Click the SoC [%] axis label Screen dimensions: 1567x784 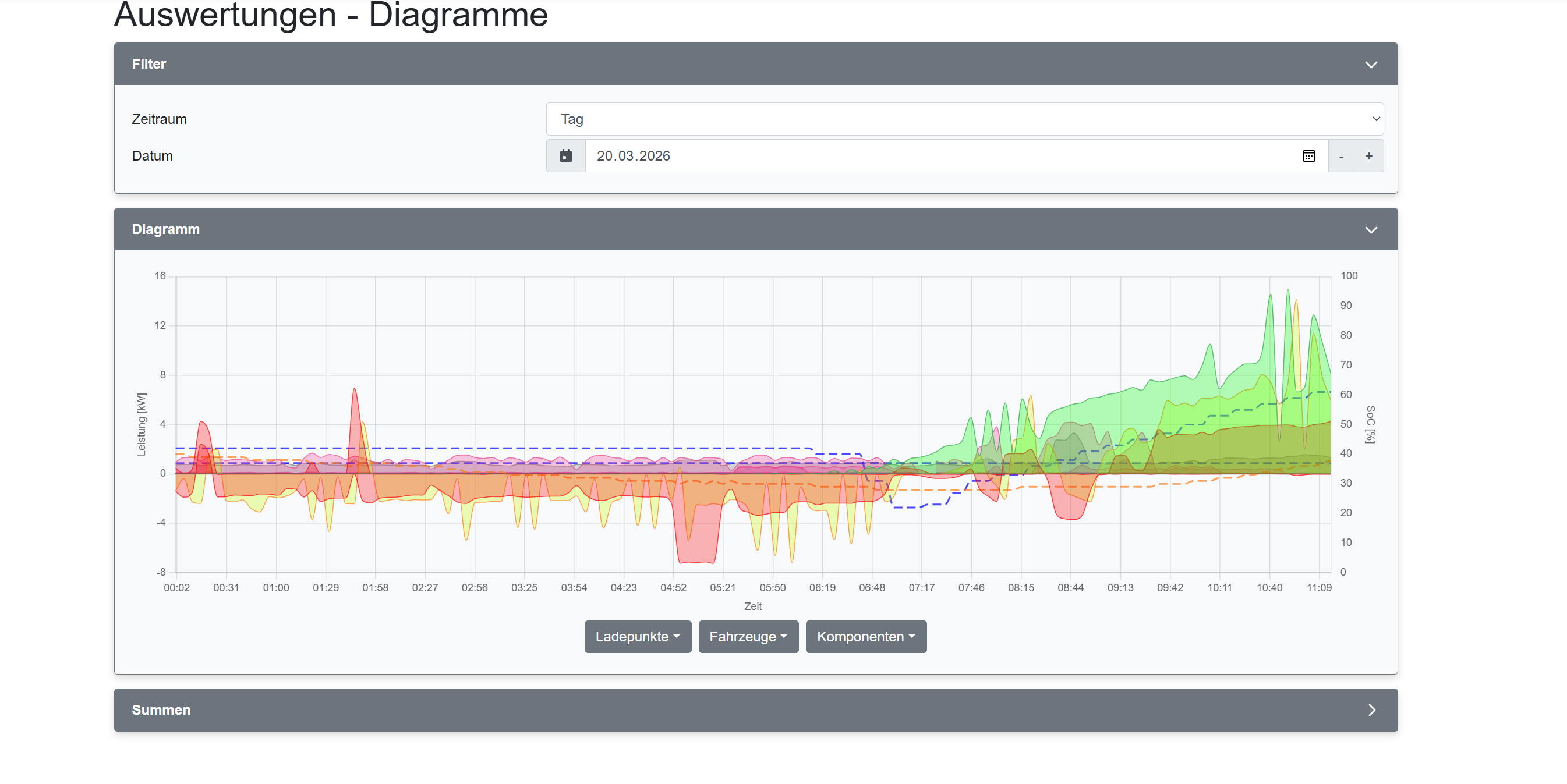1370,424
